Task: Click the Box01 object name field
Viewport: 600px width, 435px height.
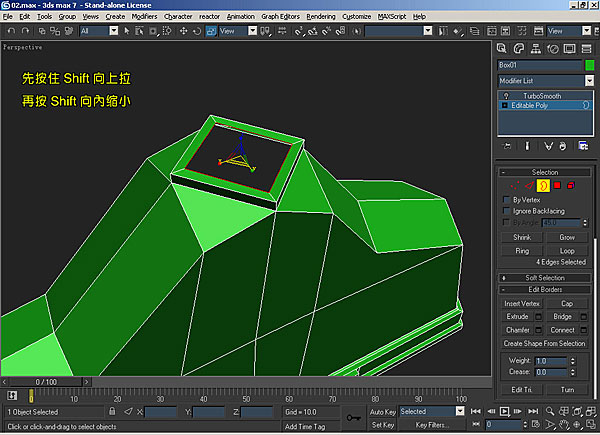Action: click(540, 65)
